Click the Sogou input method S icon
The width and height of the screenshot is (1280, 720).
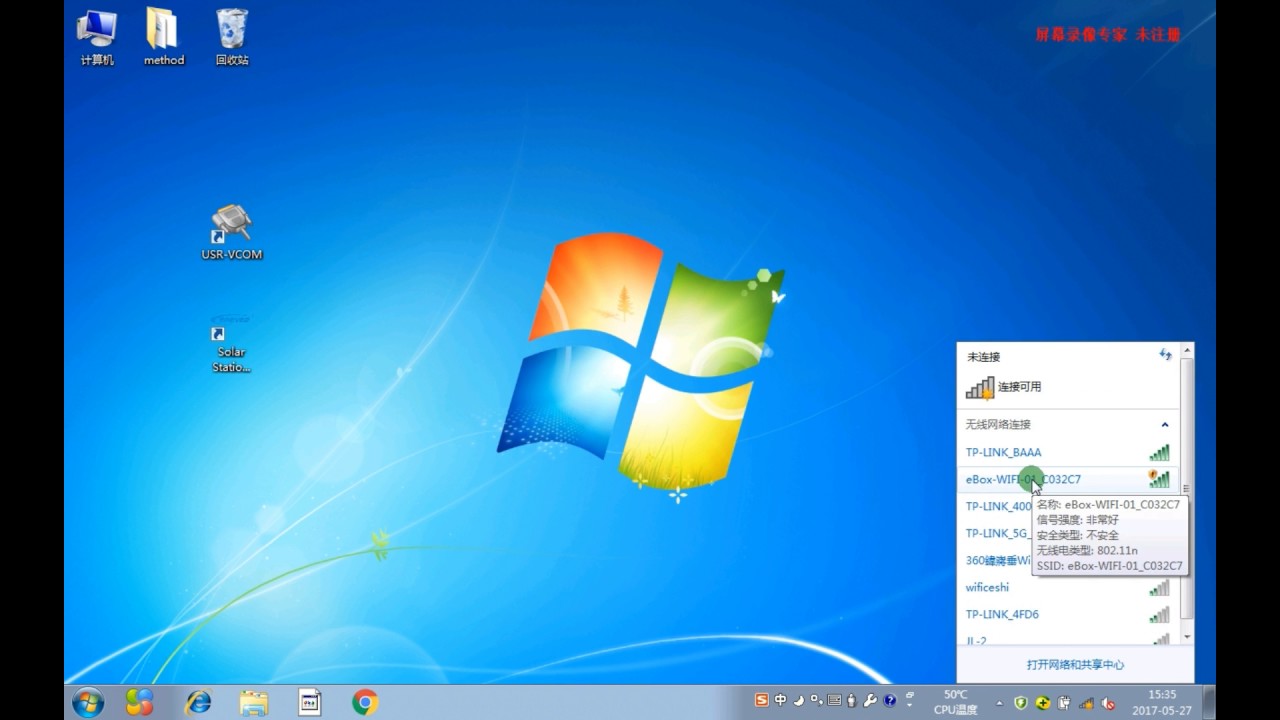pyautogui.click(x=762, y=700)
